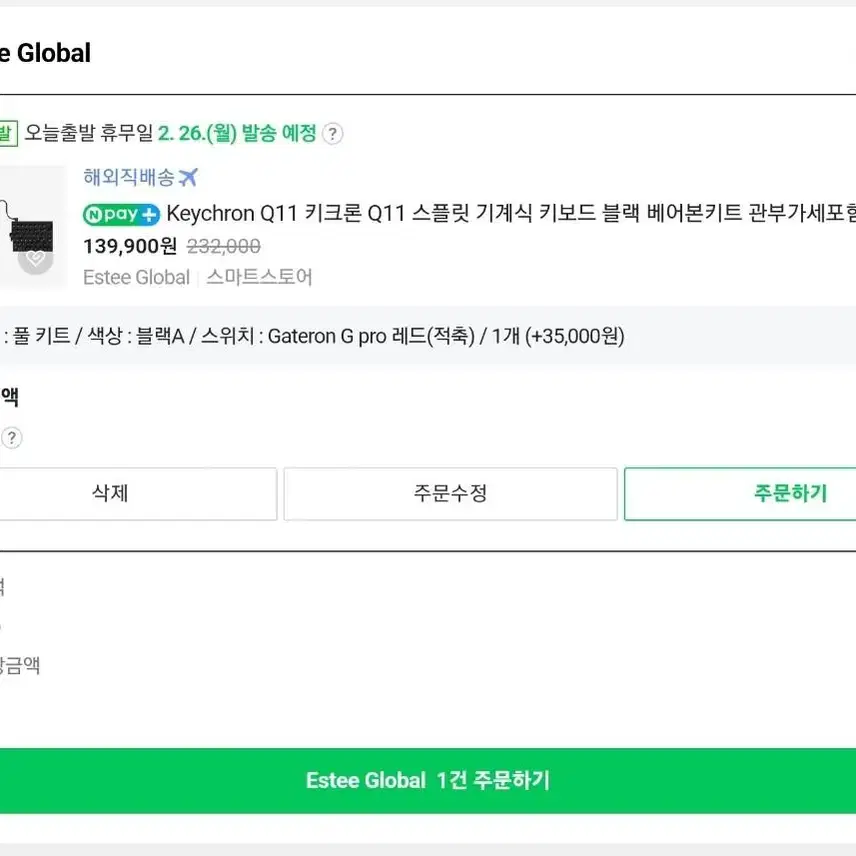Image resolution: width=856 pixels, height=856 pixels.
Task: Click the 스마트스토어 link
Action: tap(259, 277)
